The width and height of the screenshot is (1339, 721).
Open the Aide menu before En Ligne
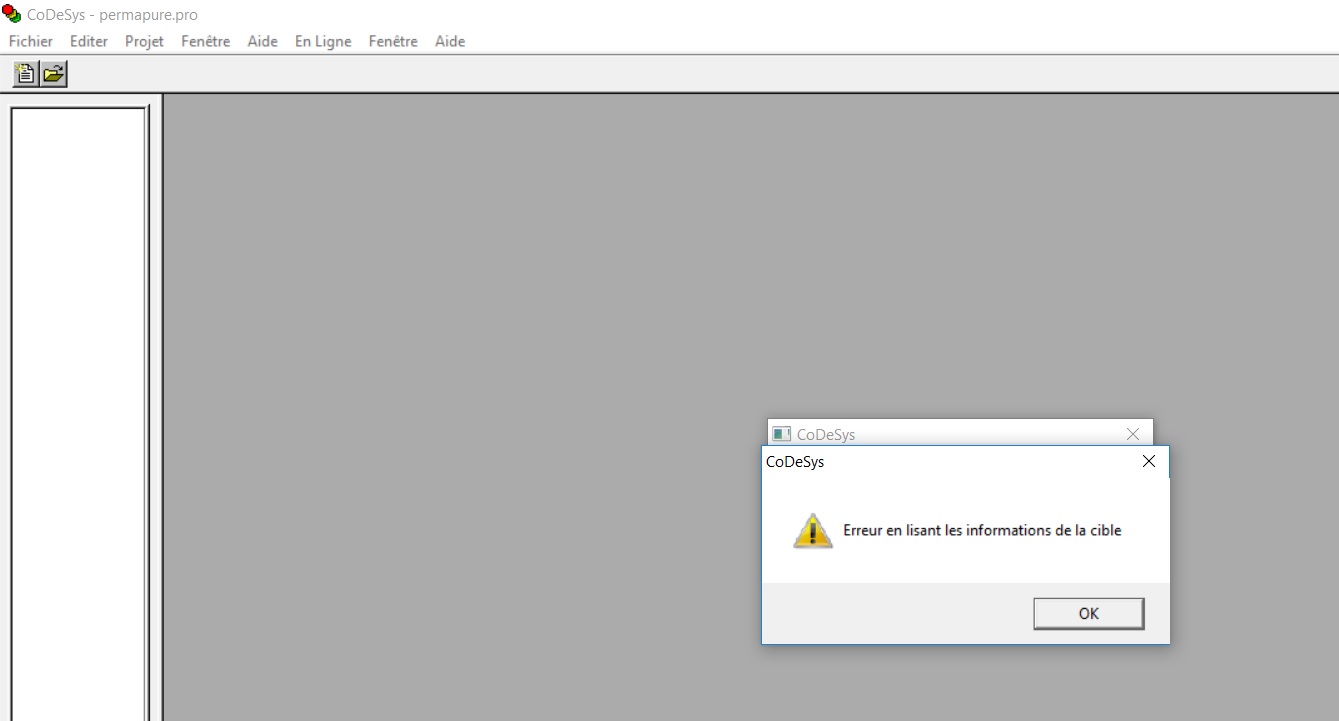(x=263, y=41)
